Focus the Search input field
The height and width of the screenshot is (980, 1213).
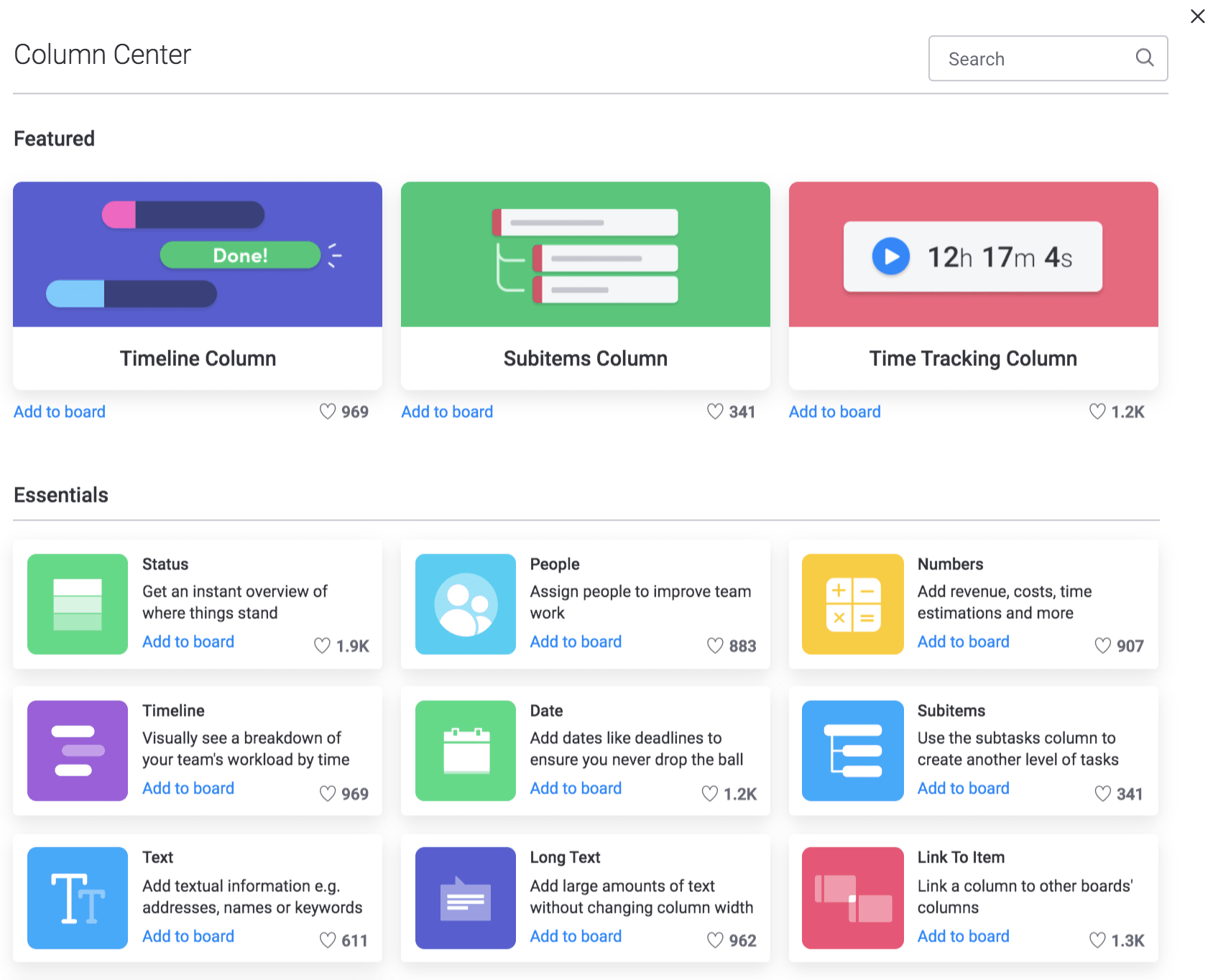[1035, 59]
